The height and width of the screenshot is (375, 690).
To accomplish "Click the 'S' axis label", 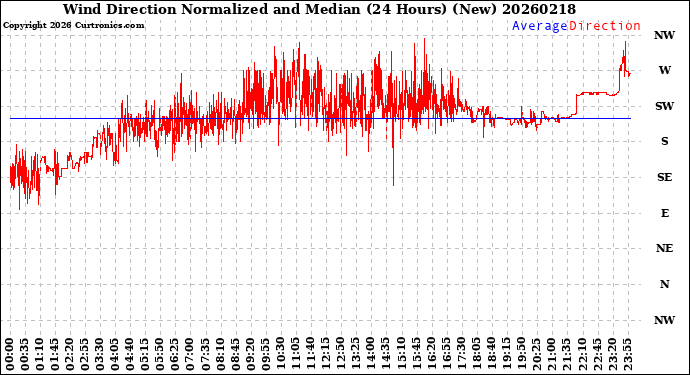I will 664,141.
